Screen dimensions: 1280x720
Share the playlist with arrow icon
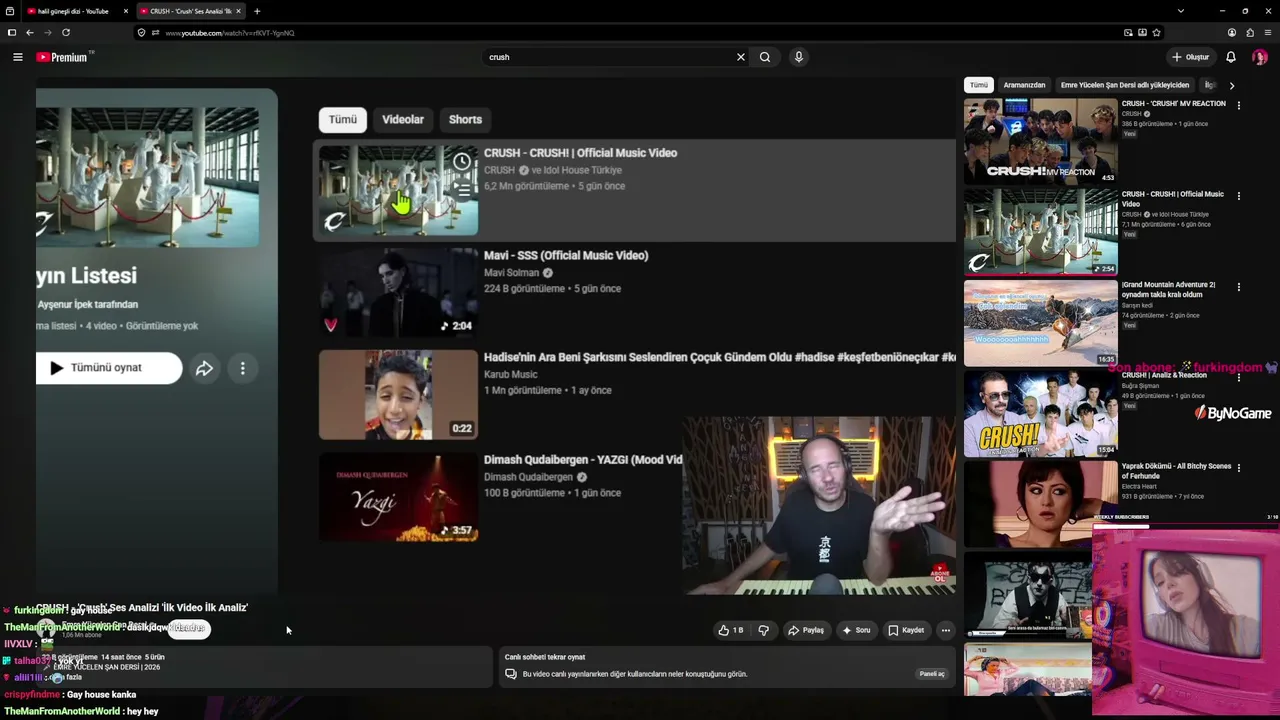click(204, 368)
